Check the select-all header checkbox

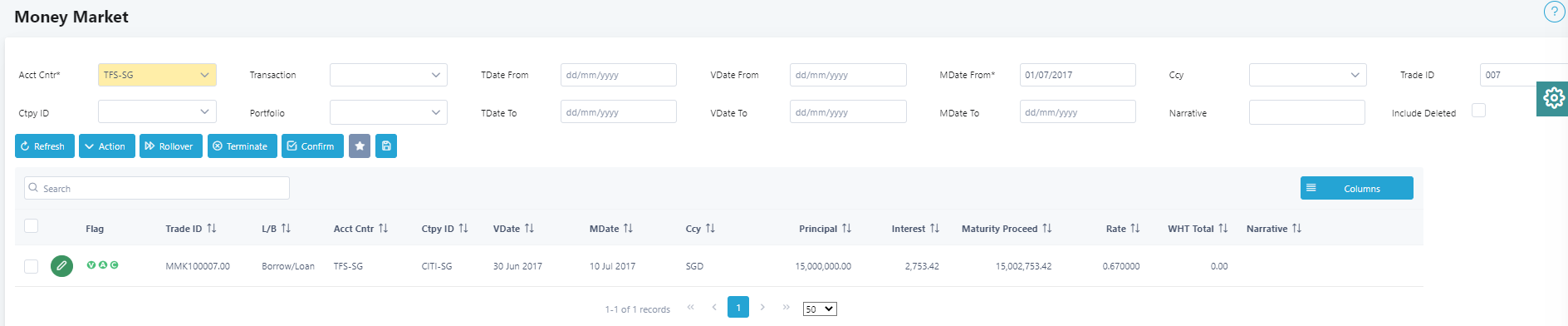31,226
